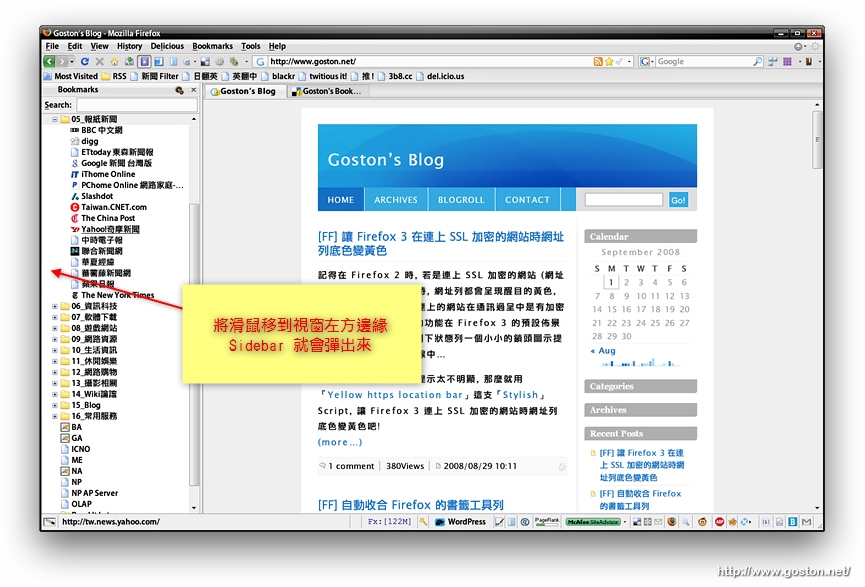
Task: Toggle the purple Bookmarks sidebar button in the toolbar
Action: click(x=144, y=61)
